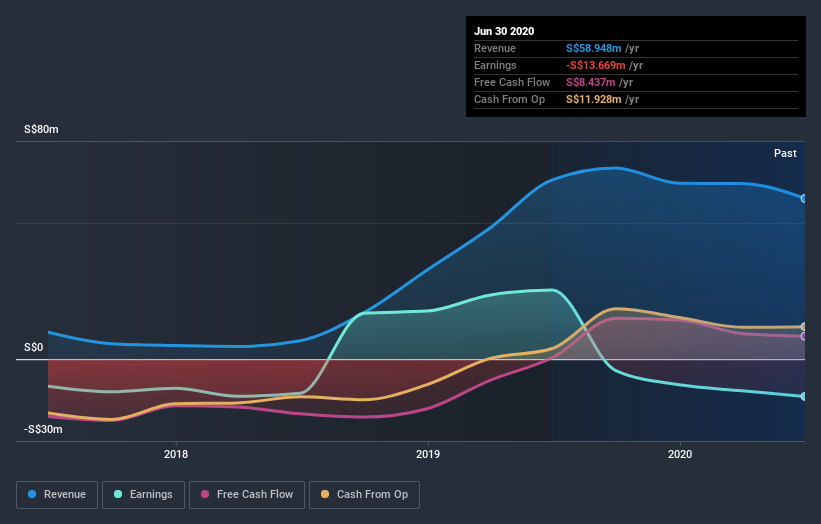Click the S$0 y-axis label
Viewport: 821px width, 524px height.
point(34,347)
